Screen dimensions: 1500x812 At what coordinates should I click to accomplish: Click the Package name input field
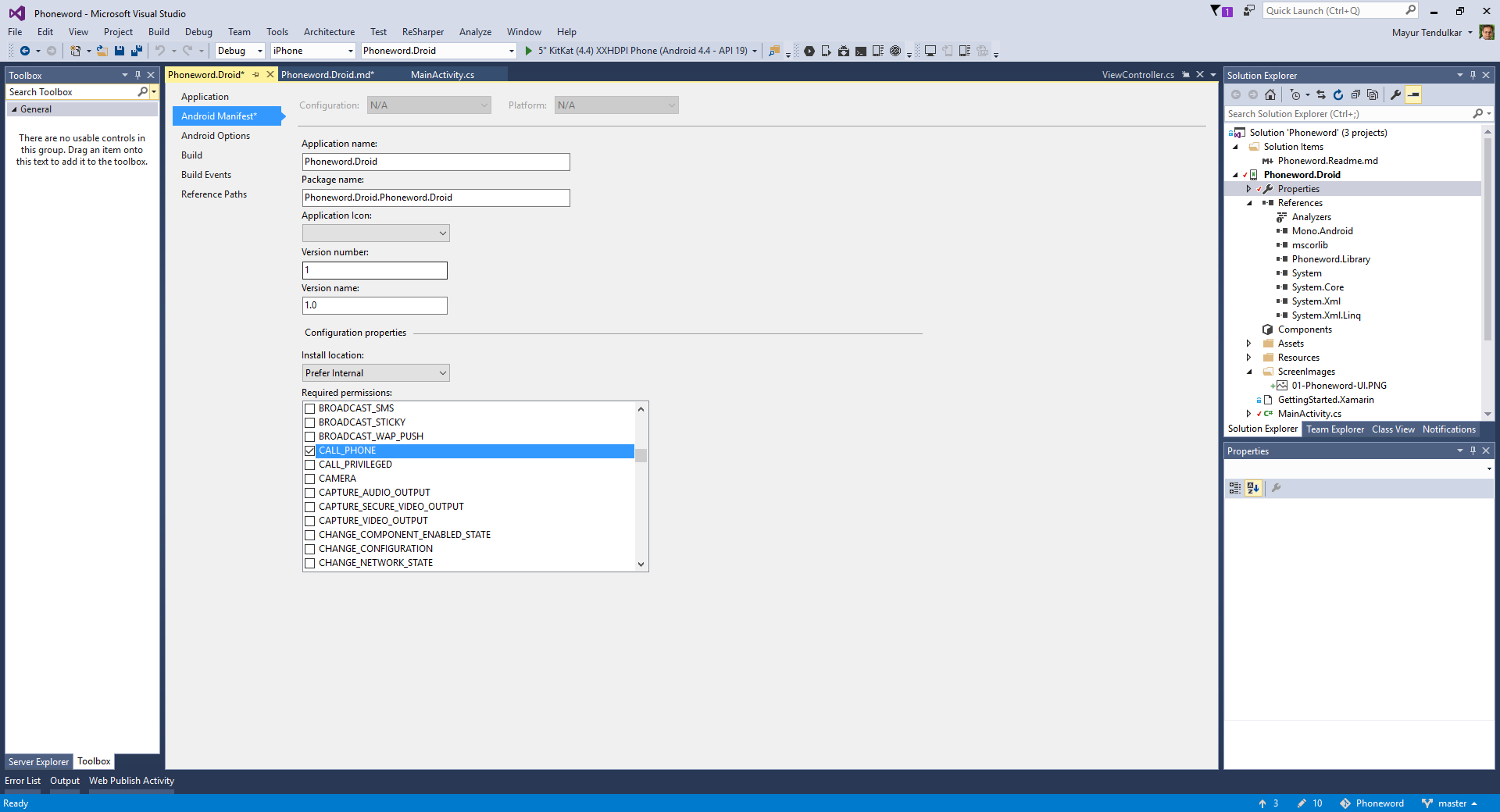pyautogui.click(x=436, y=198)
